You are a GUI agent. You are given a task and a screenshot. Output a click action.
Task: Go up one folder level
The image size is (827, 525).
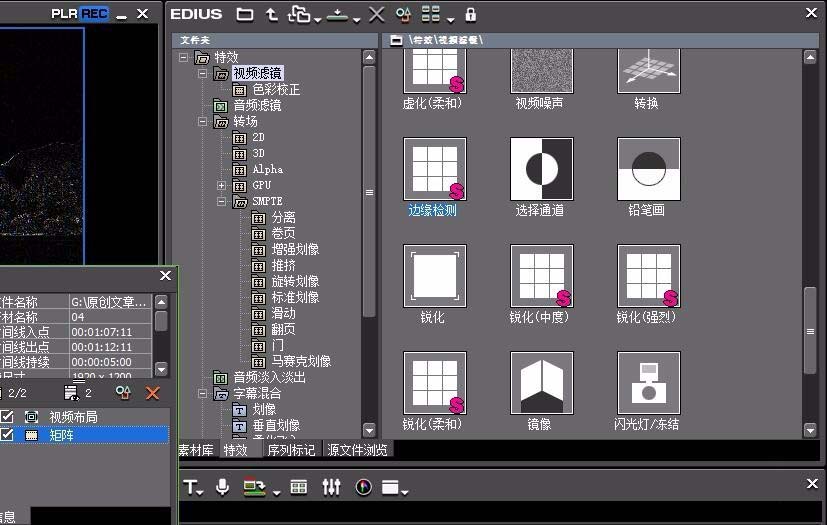[x=271, y=14]
